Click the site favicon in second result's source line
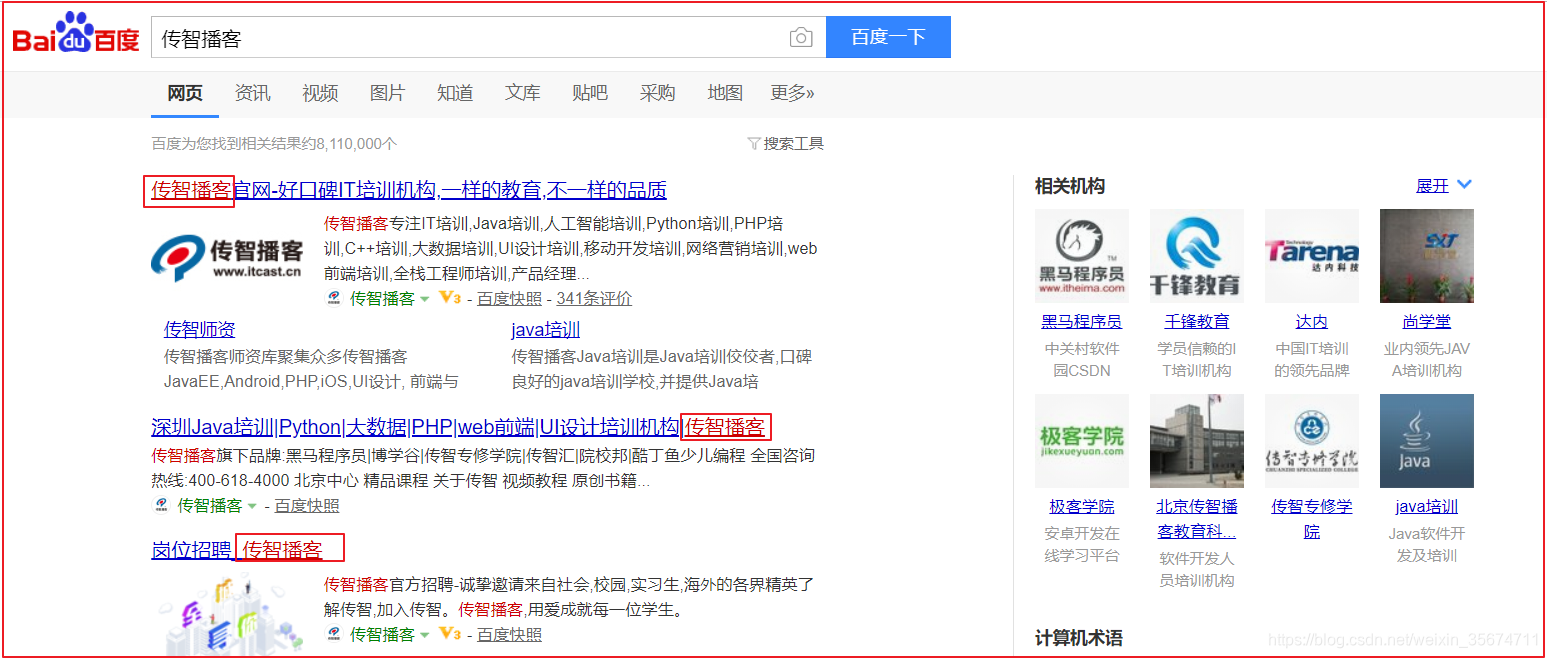1547x658 pixels. click(x=162, y=505)
